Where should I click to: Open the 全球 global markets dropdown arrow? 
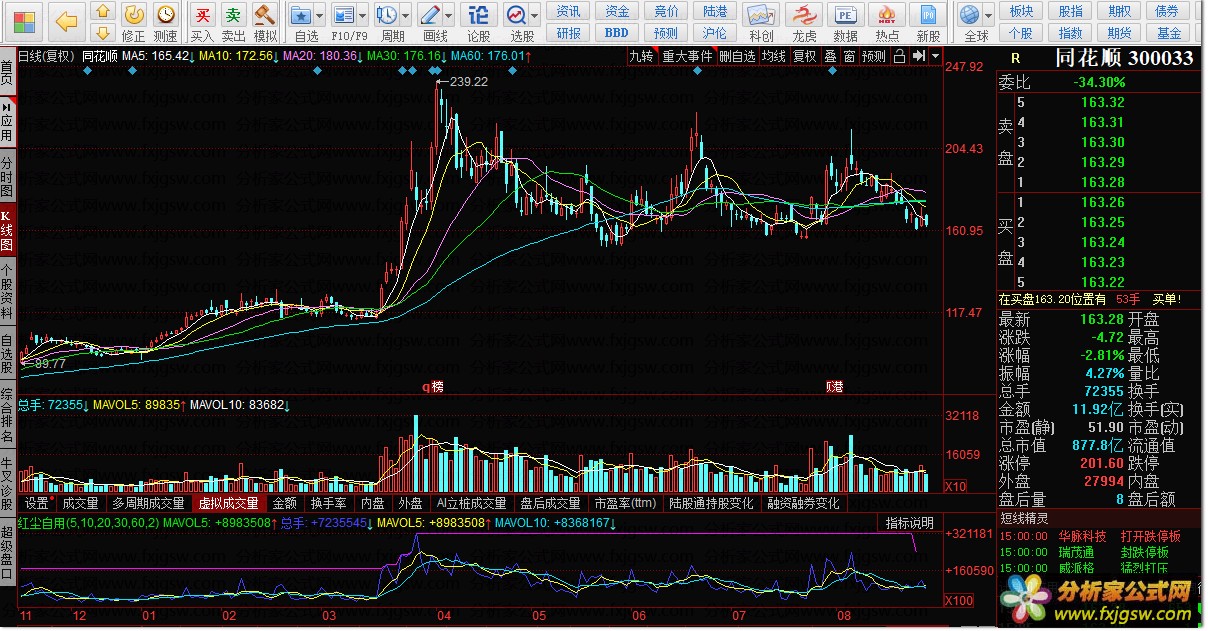coord(986,16)
